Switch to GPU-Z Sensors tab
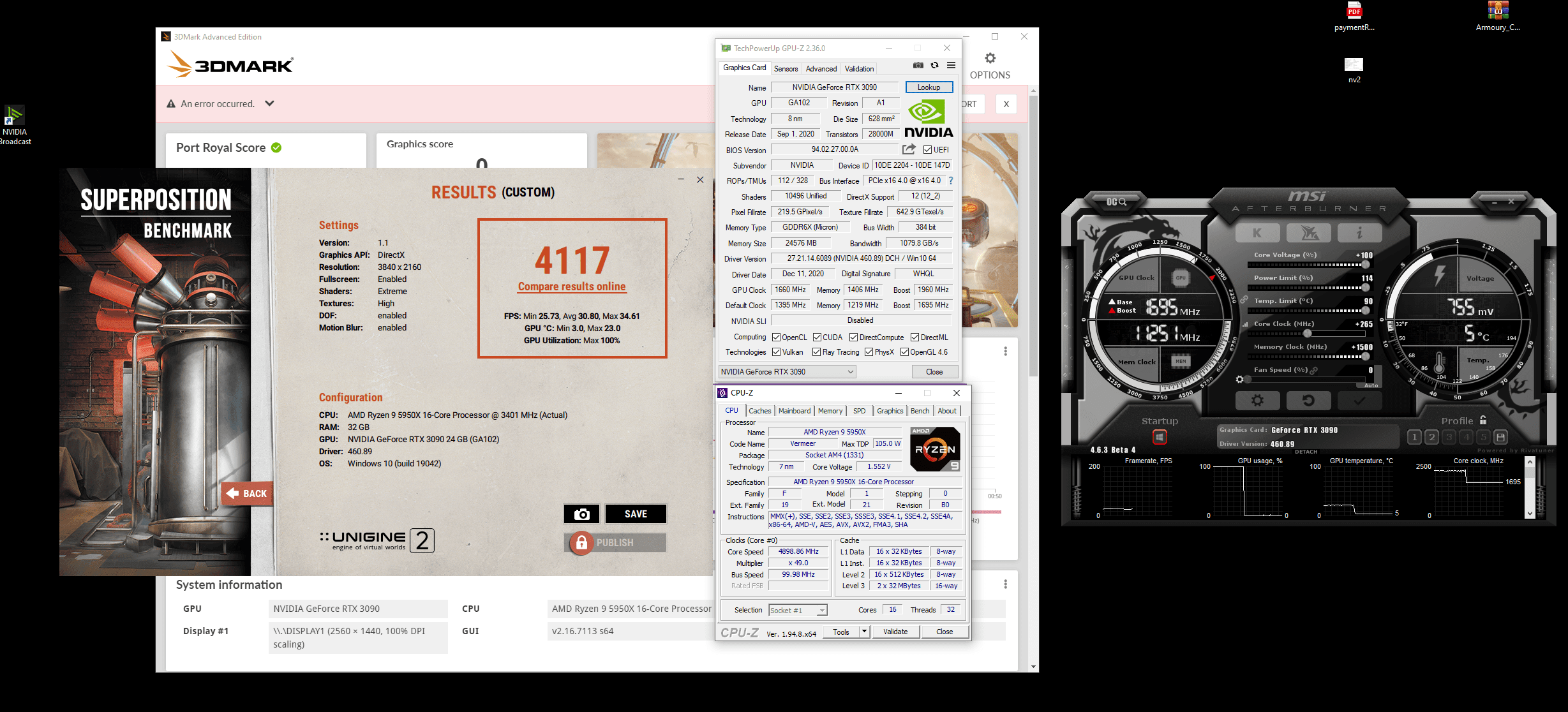Screen dimensions: 1568x712 click(x=786, y=69)
